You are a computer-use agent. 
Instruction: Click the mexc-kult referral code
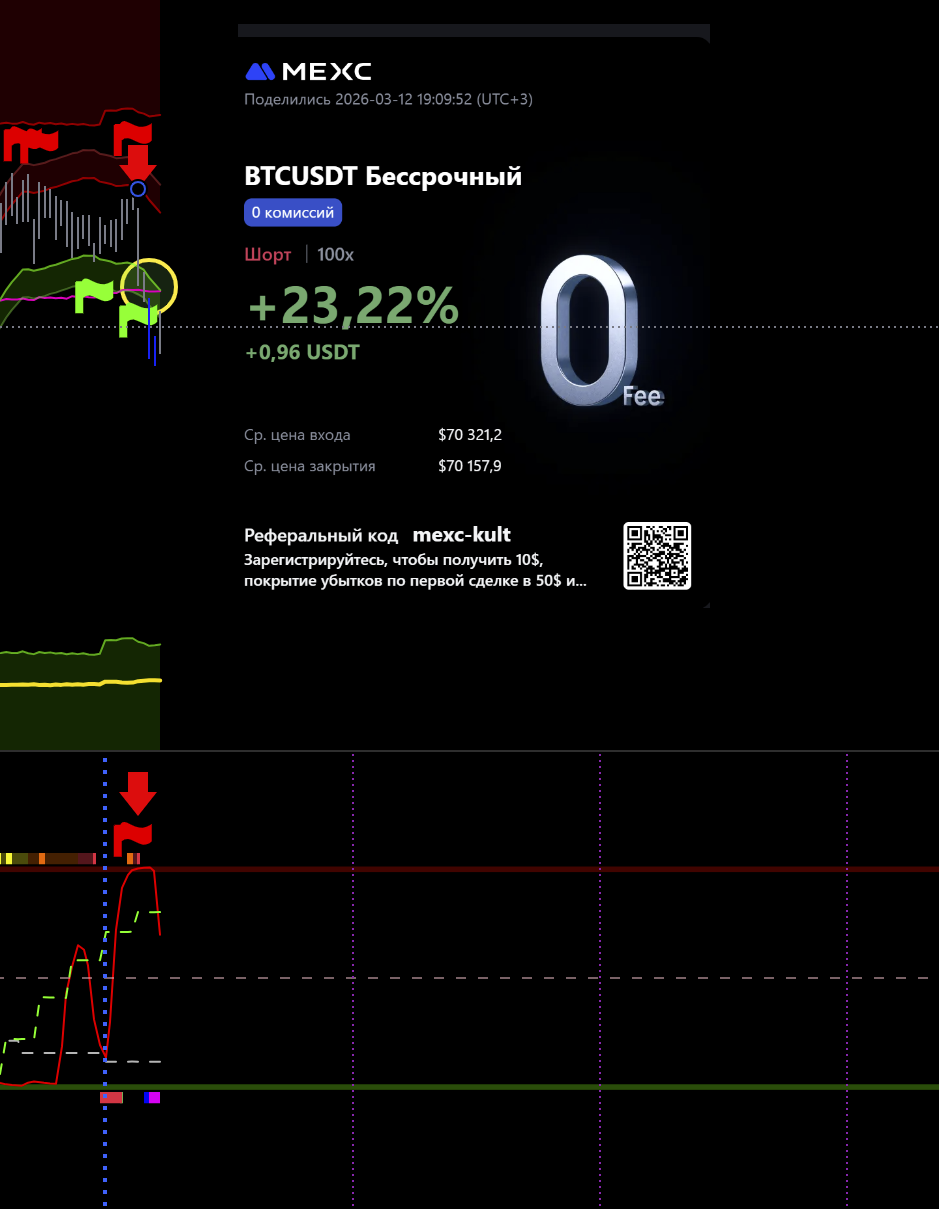tap(461, 535)
